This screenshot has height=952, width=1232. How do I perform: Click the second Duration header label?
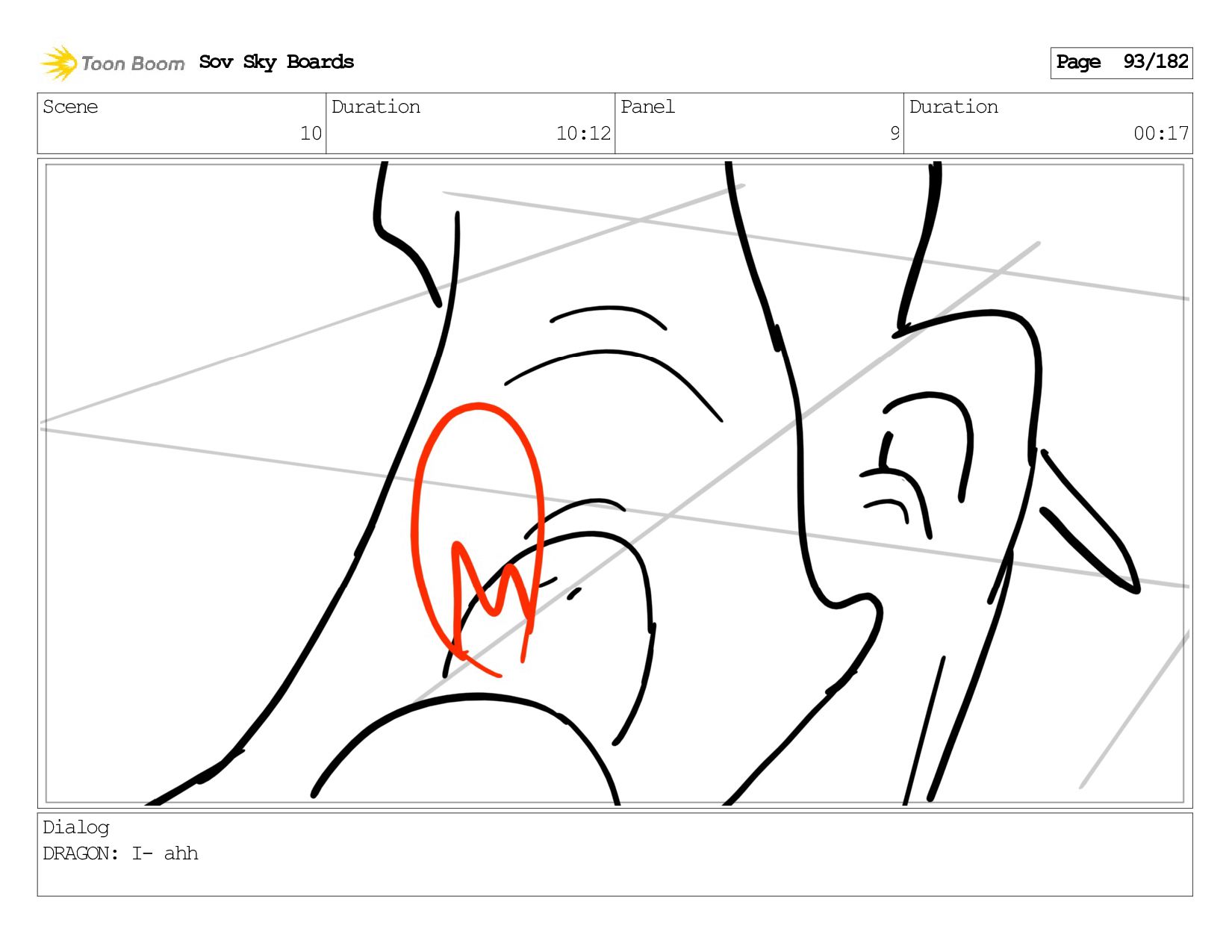(953, 107)
